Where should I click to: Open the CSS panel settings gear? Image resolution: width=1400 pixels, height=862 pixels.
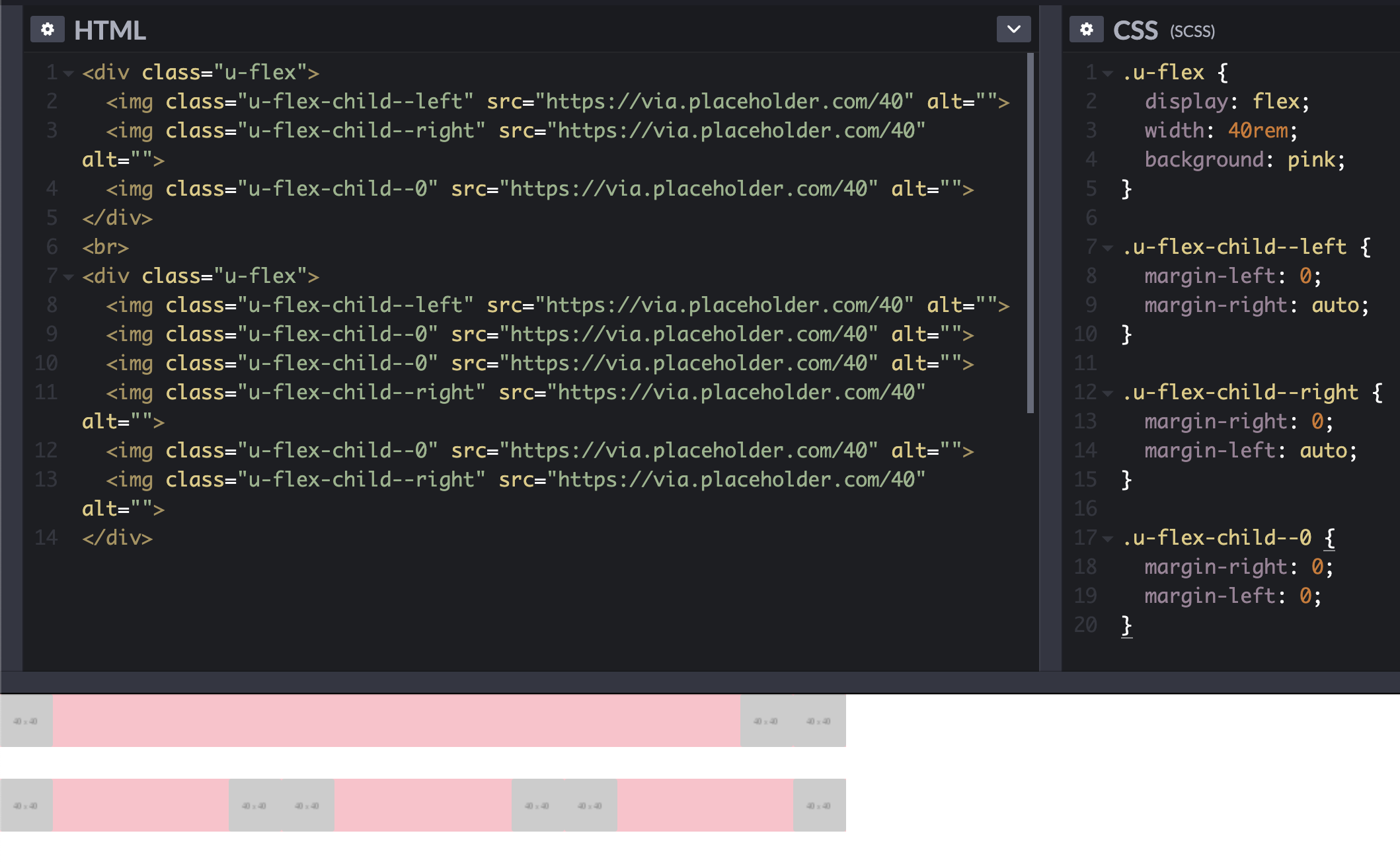tap(1087, 30)
